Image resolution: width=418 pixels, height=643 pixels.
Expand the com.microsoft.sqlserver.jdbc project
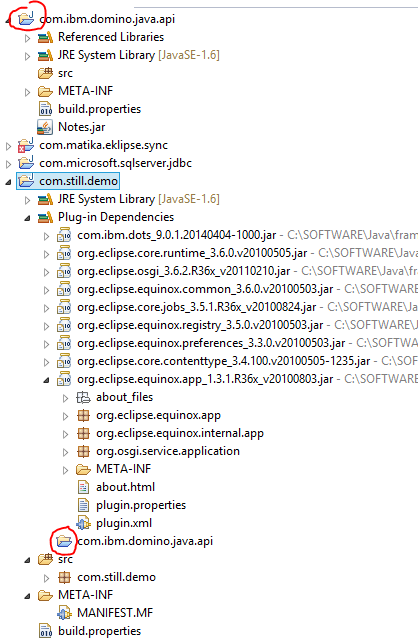click(x=9, y=164)
